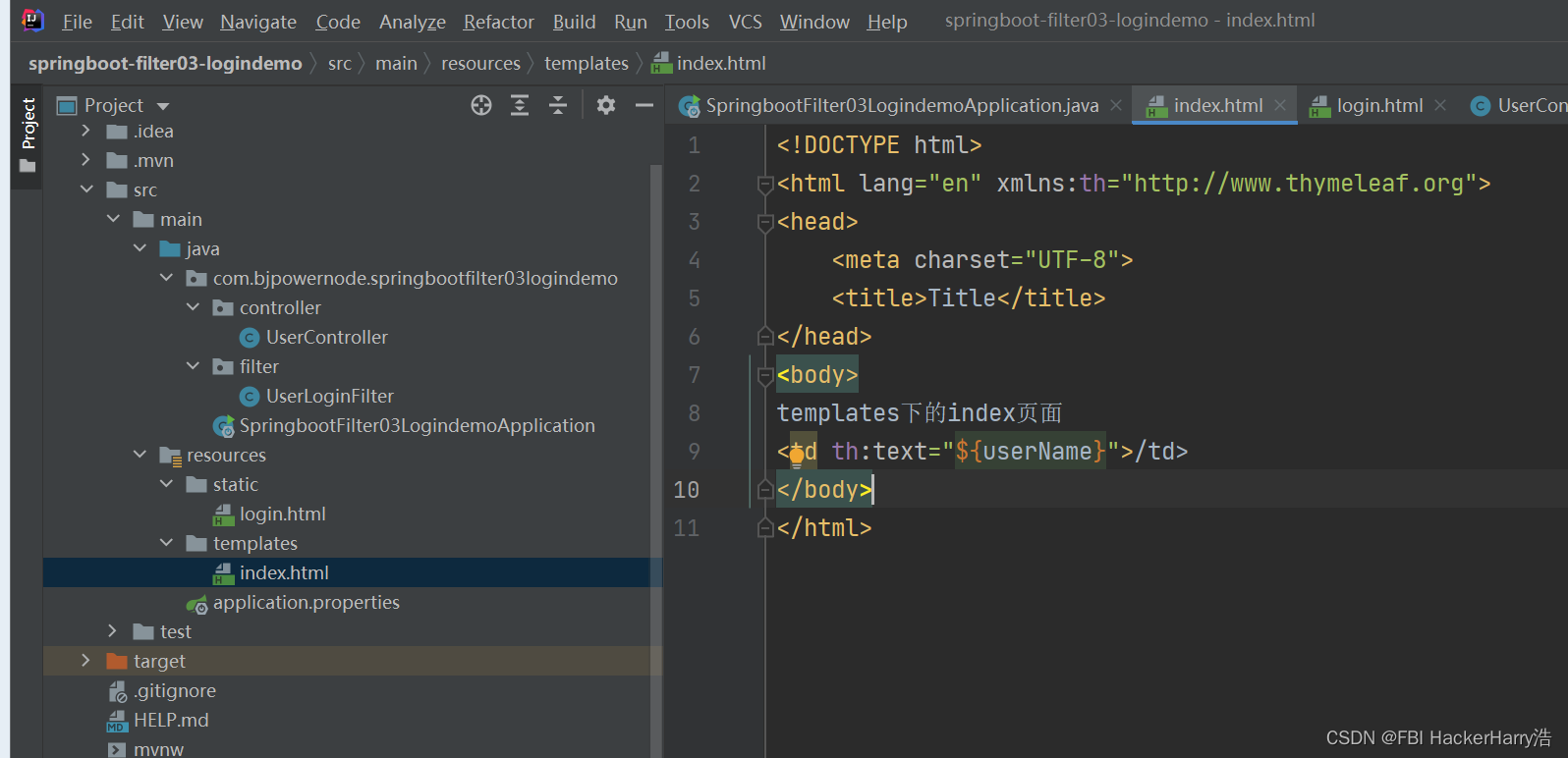This screenshot has width=1568, height=758.
Task: Expand the target folder
Action: (x=86, y=661)
